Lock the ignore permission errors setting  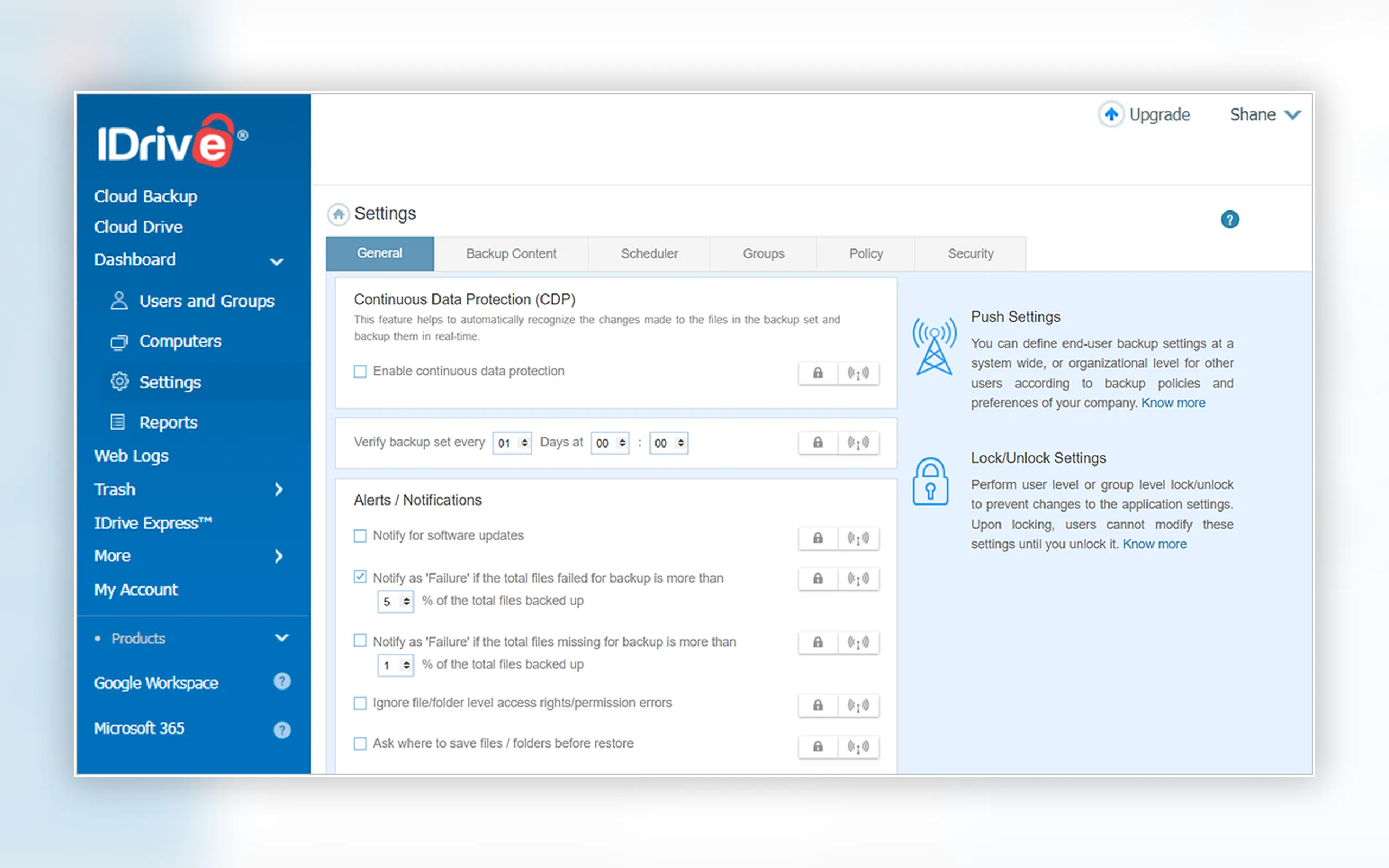[x=818, y=705]
